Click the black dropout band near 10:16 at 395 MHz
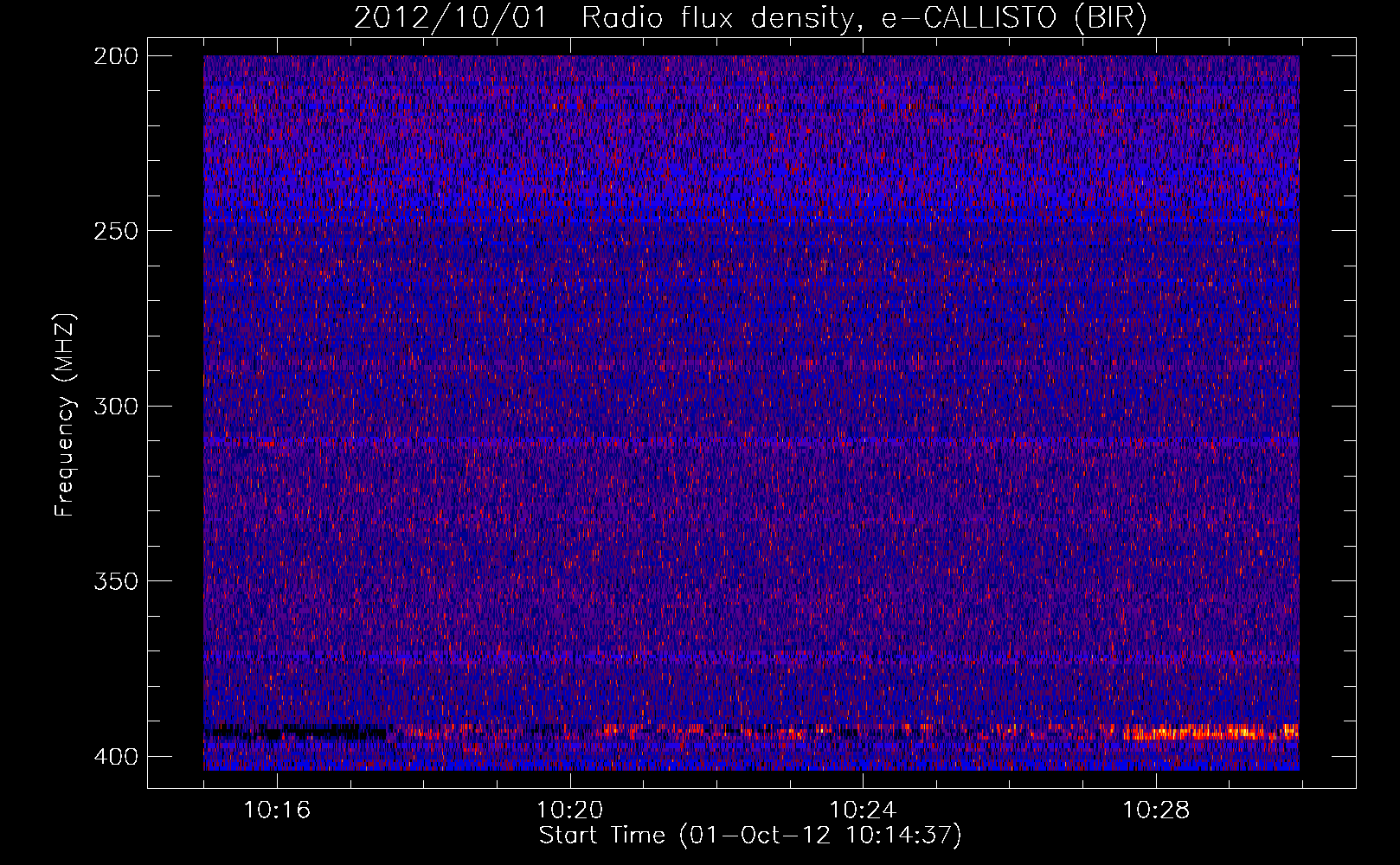Image resolution: width=1400 pixels, height=865 pixels. pyautogui.click(x=299, y=733)
